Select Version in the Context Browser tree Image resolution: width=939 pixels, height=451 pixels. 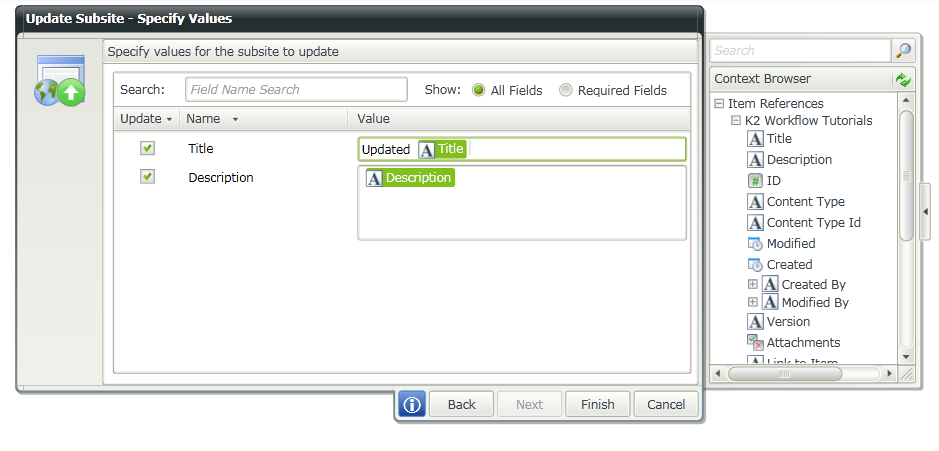click(x=788, y=322)
